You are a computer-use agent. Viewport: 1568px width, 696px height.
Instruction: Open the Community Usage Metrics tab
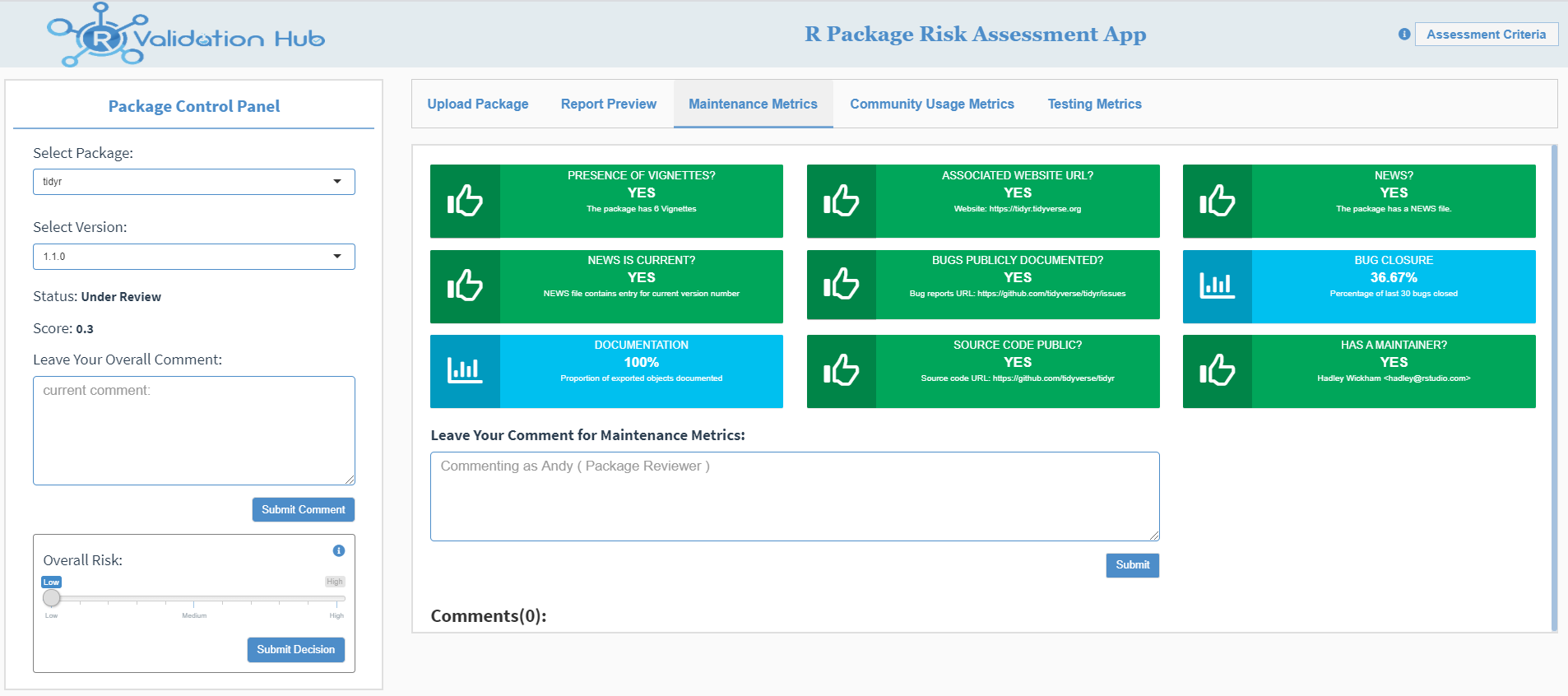click(932, 104)
